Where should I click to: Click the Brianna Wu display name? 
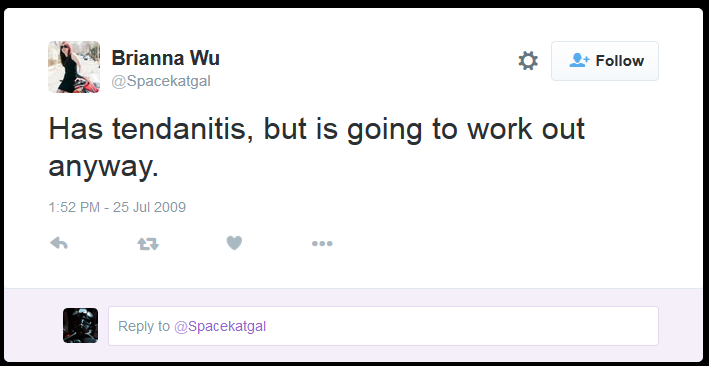click(x=165, y=58)
